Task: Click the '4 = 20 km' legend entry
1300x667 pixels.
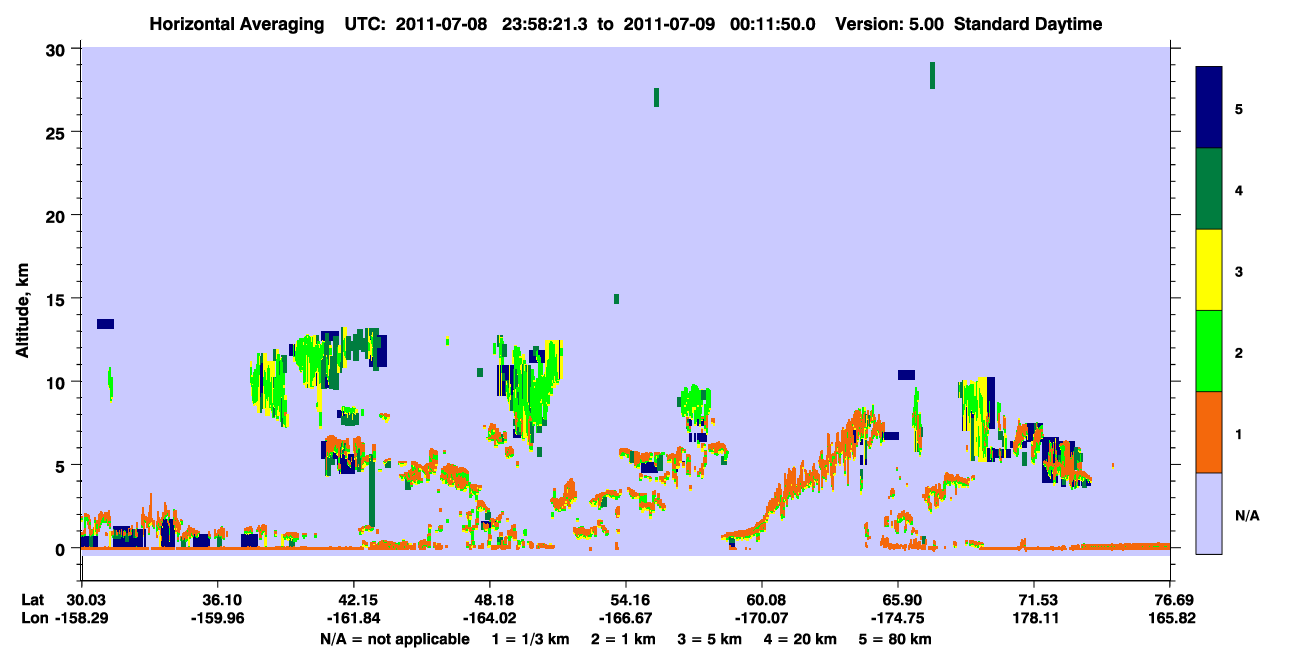Action: [802, 639]
